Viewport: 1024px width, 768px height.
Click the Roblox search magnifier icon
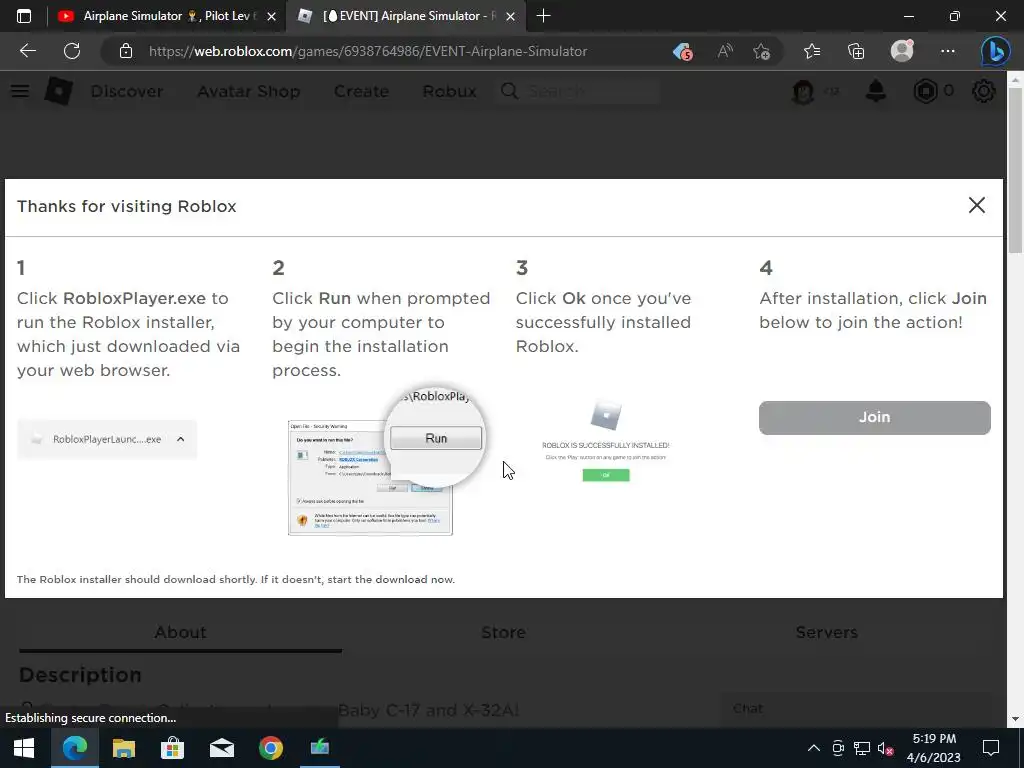[x=510, y=91]
